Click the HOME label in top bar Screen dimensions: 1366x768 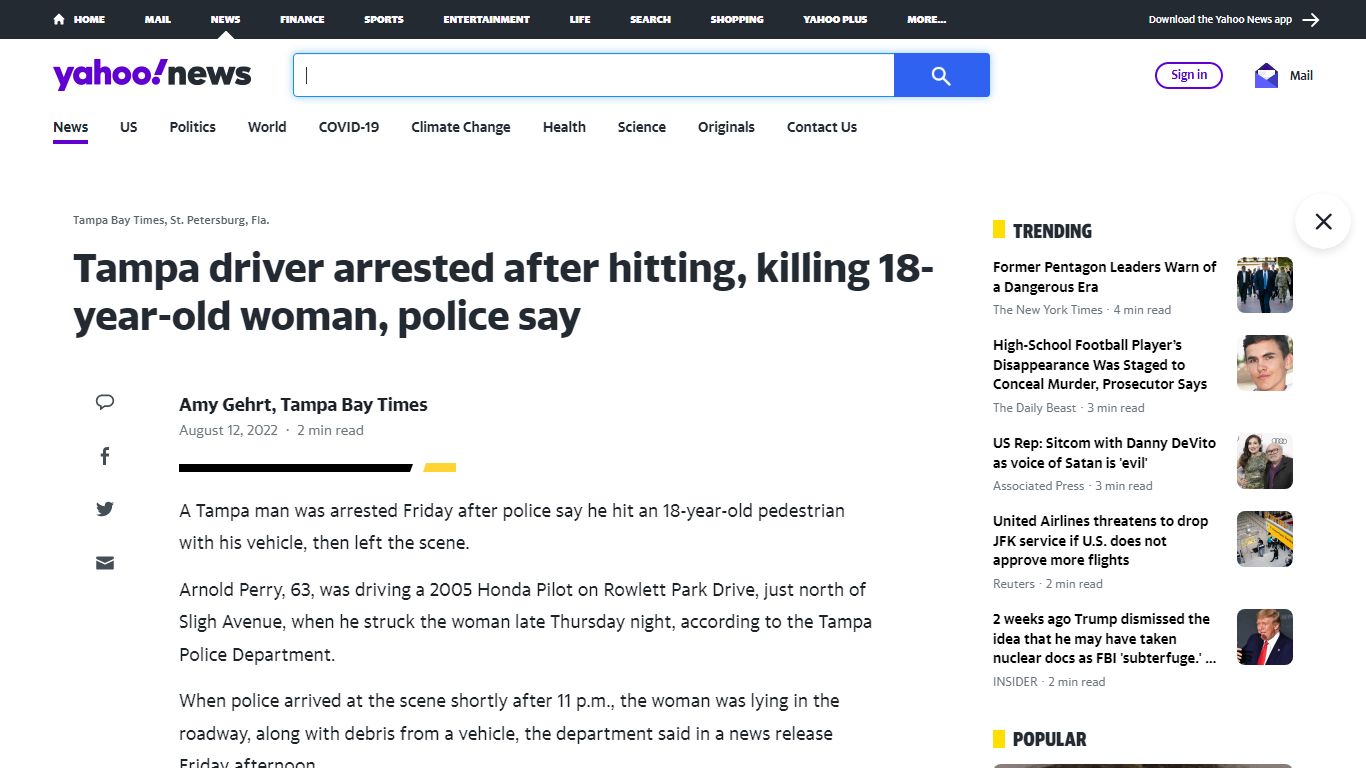point(89,19)
